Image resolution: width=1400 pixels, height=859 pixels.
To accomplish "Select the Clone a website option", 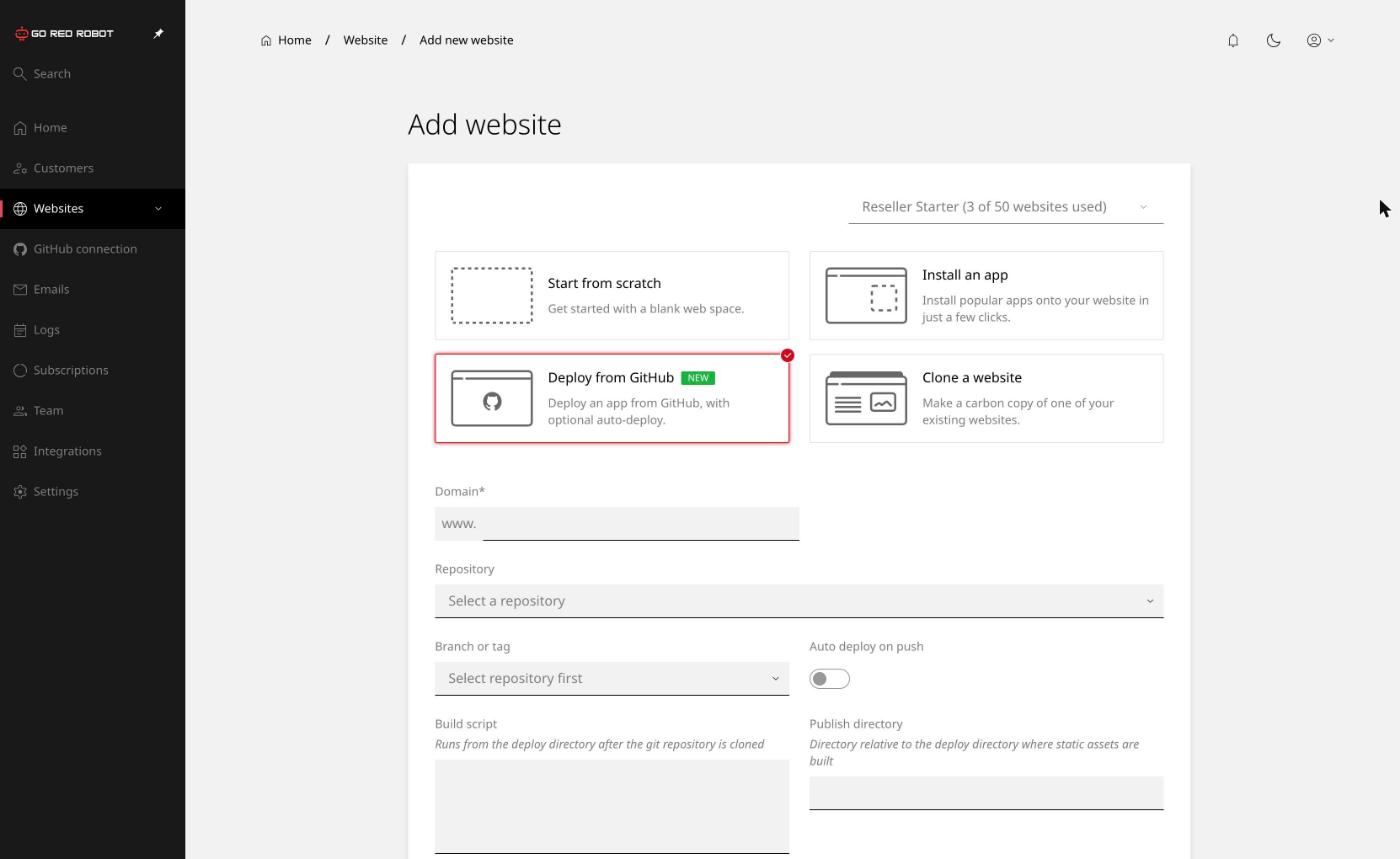I will 986,398.
